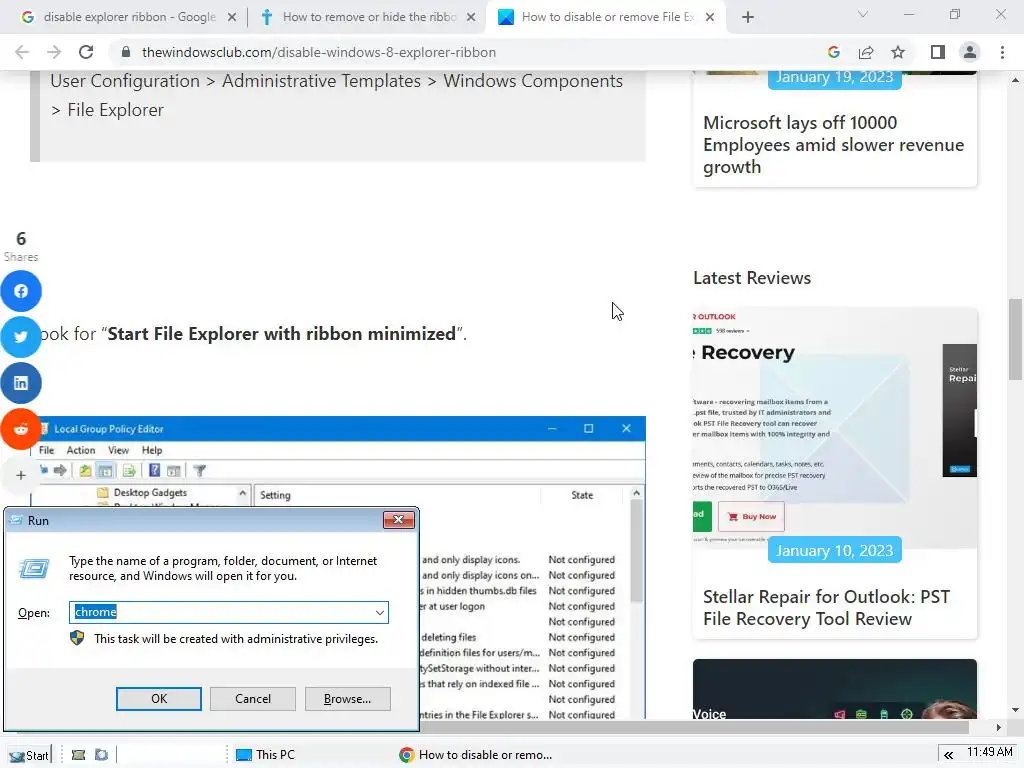The image size is (1024, 768).
Task: Bookmark this page with the star icon
Action: pyautogui.click(x=898, y=52)
